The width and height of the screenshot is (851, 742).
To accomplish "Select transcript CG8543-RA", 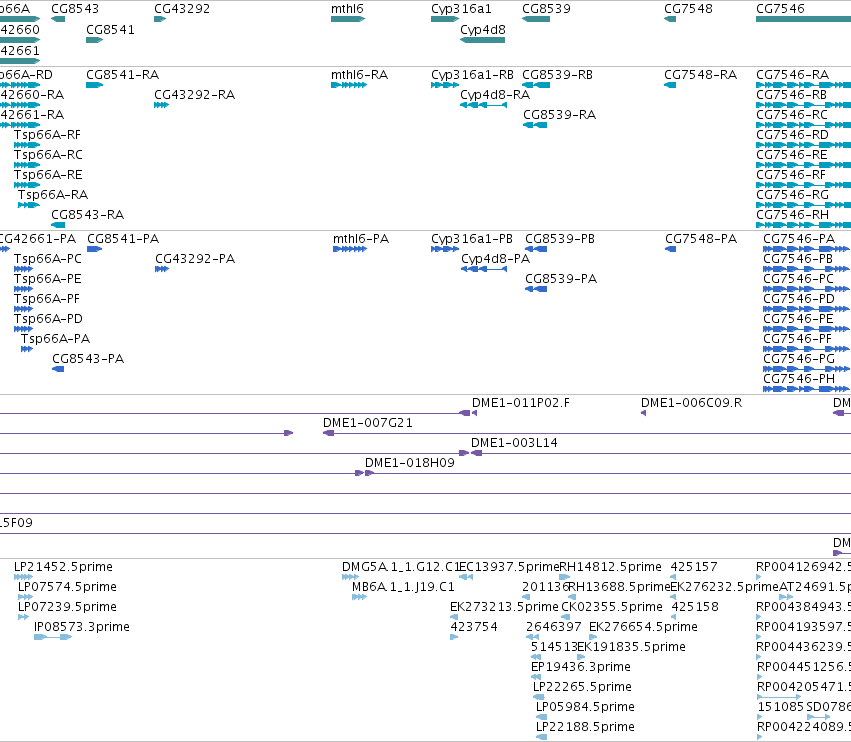I will click(x=87, y=215).
